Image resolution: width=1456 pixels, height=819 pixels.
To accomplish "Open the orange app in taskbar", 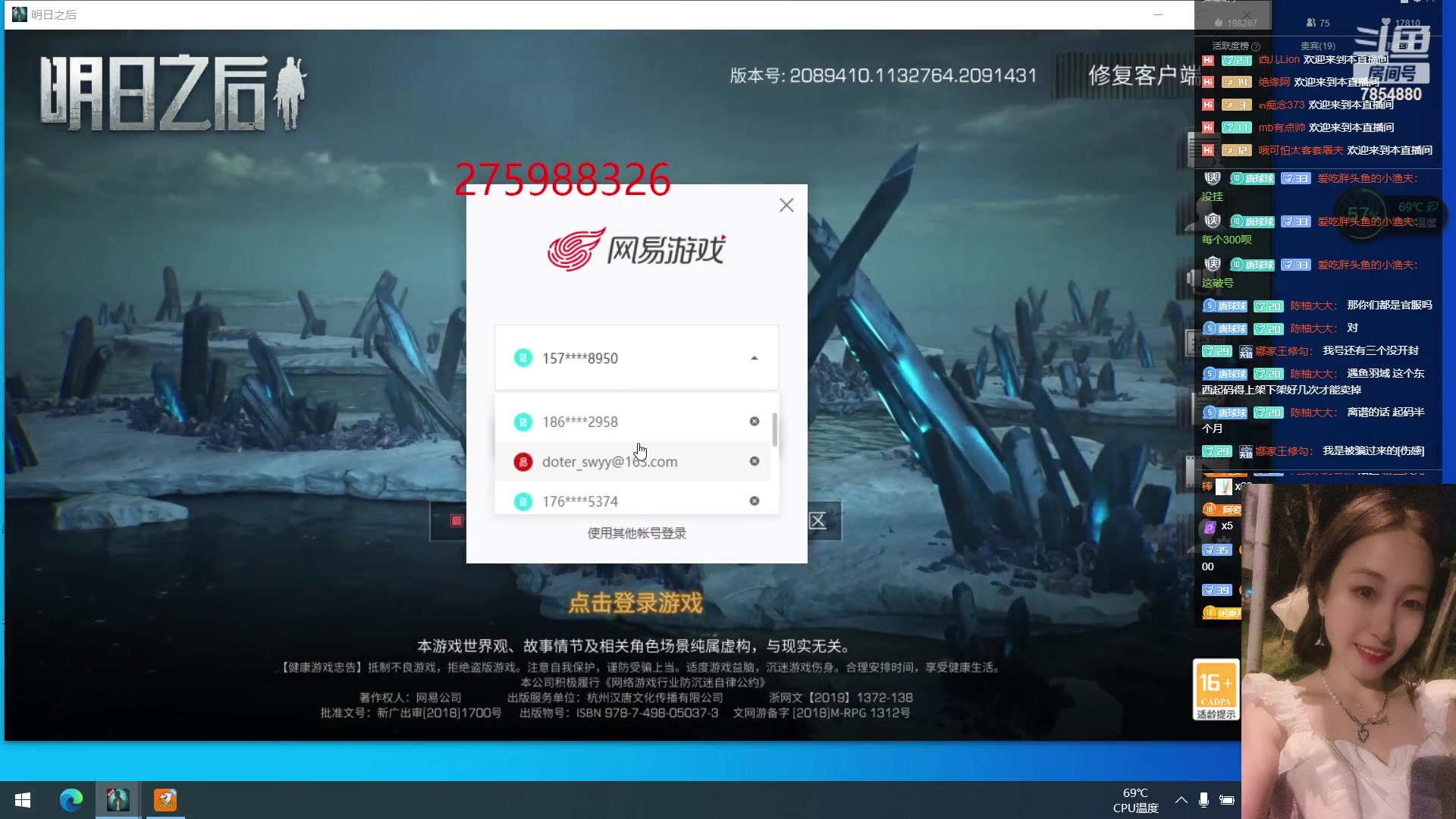I will pyautogui.click(x=165, y=800).
